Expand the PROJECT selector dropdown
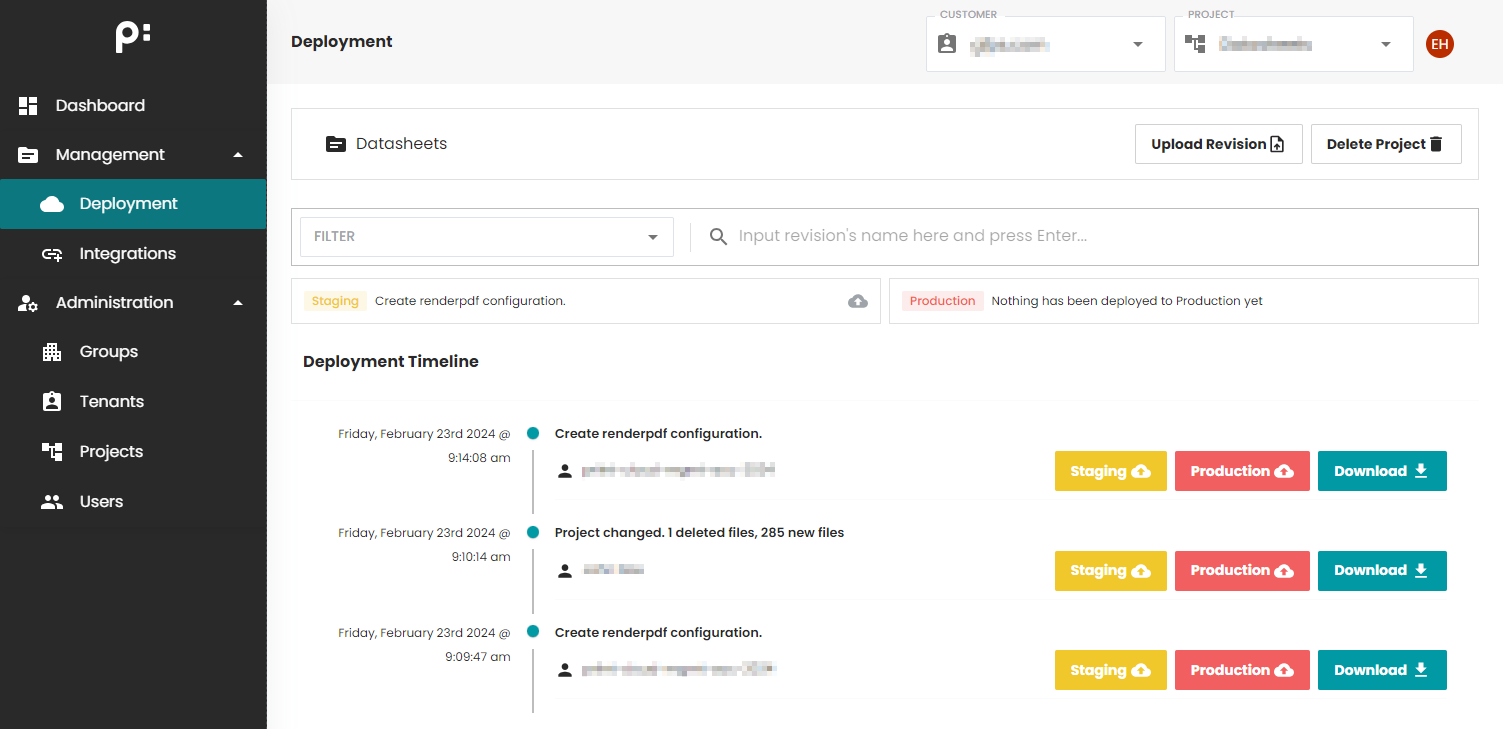 coord(1386,44)
